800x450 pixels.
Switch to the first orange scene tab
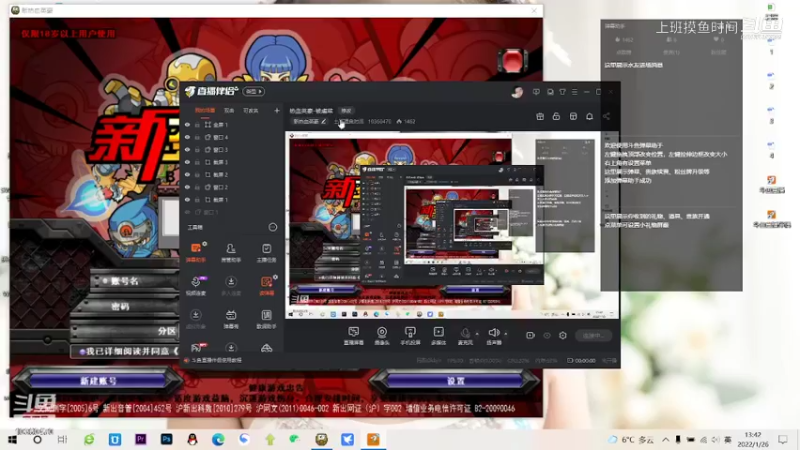[205, 110]
